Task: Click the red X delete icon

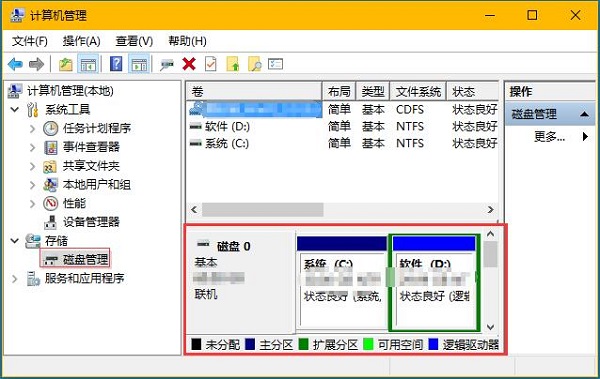Action: tap(189, 64)
